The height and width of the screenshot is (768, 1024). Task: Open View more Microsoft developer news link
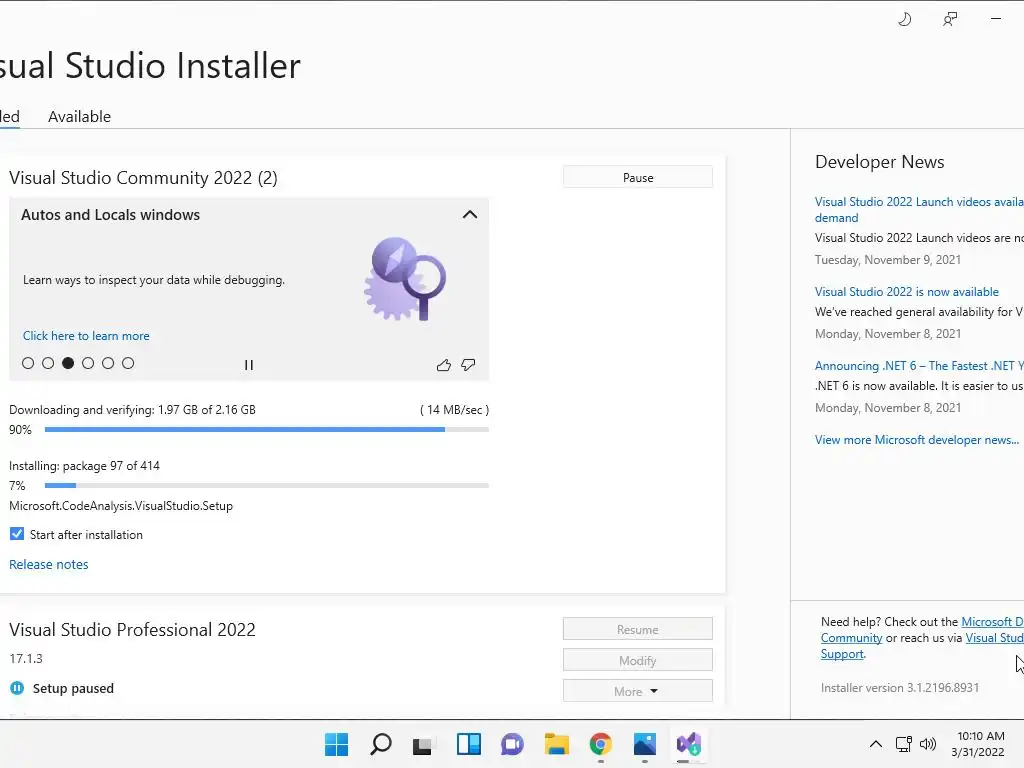pos(916,440)
